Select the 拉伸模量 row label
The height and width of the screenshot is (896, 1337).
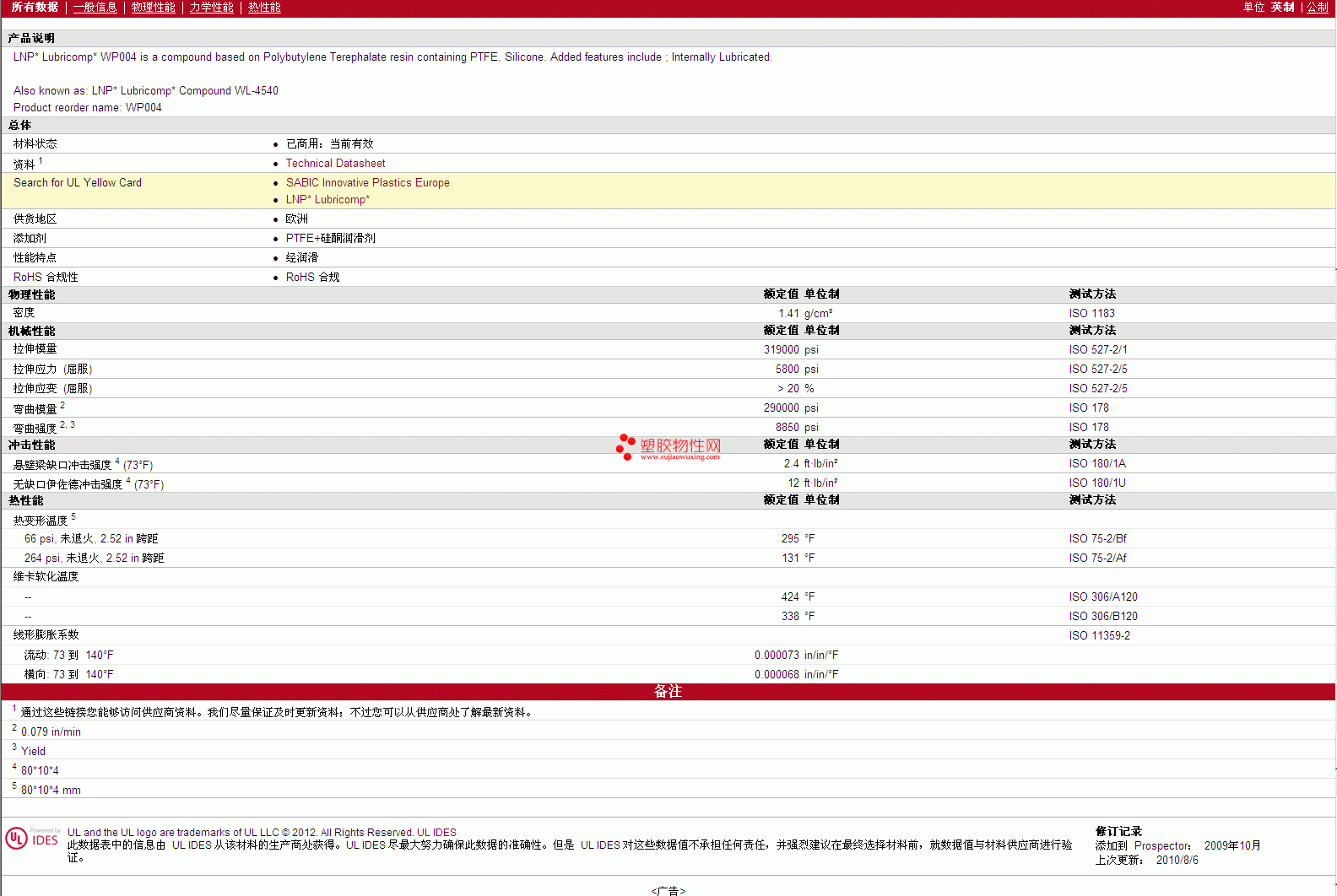[x=35, y=349]
